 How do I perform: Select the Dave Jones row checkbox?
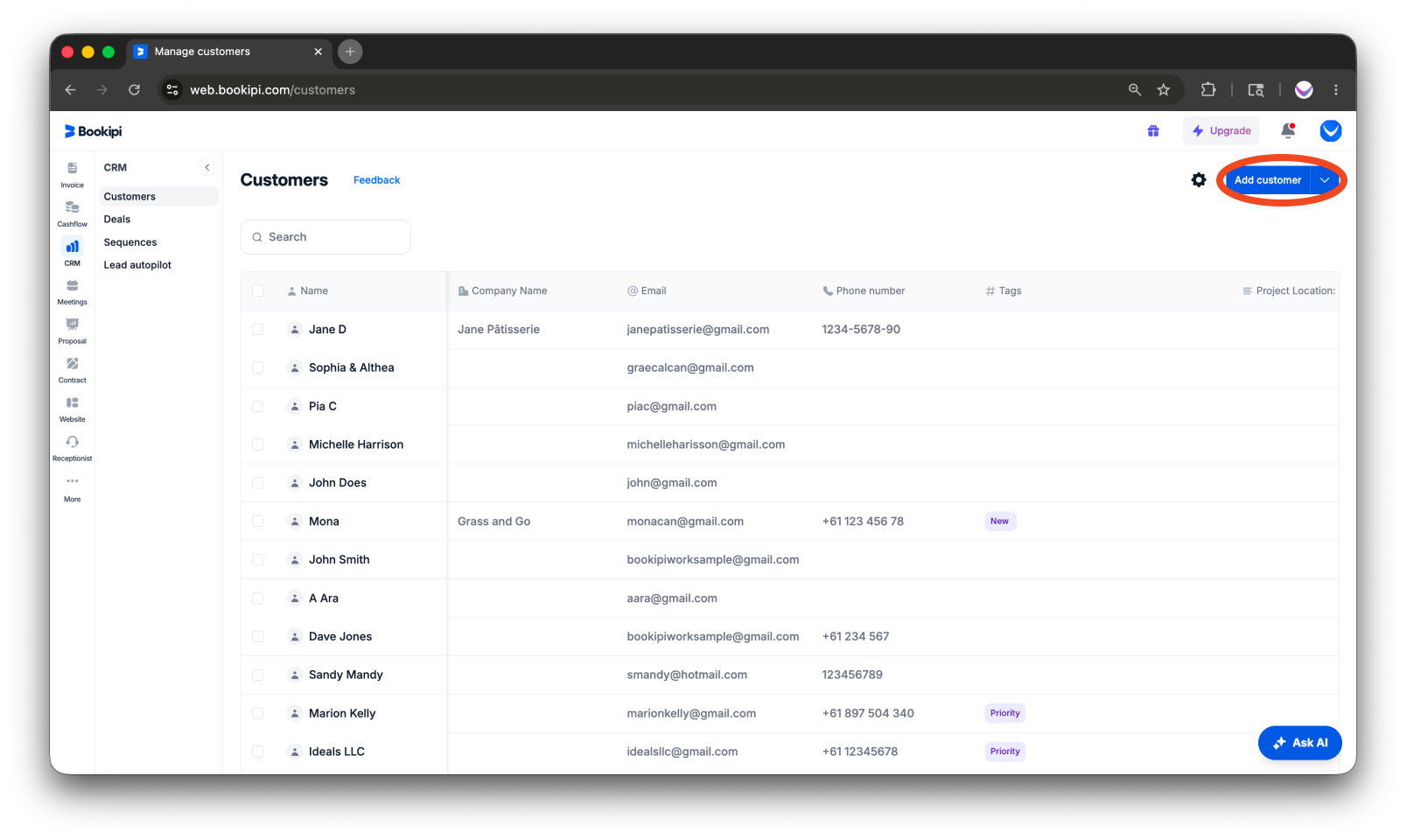tap(257, 636)
